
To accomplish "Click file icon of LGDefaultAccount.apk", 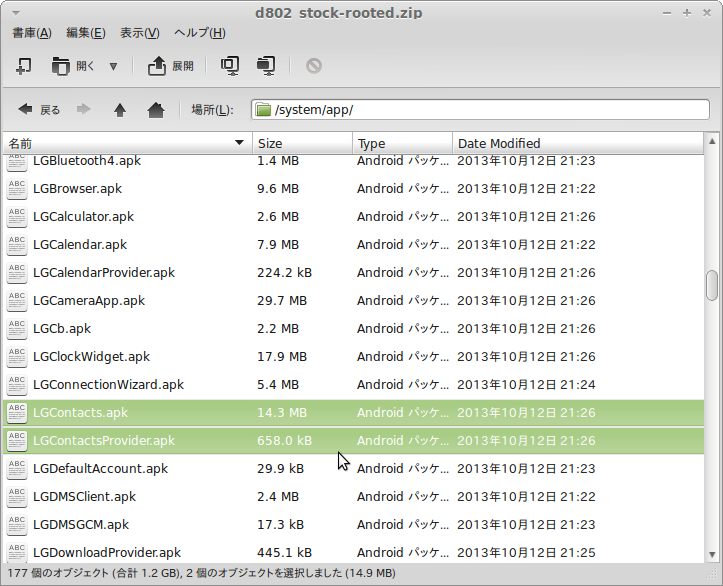I will [17, 469].
